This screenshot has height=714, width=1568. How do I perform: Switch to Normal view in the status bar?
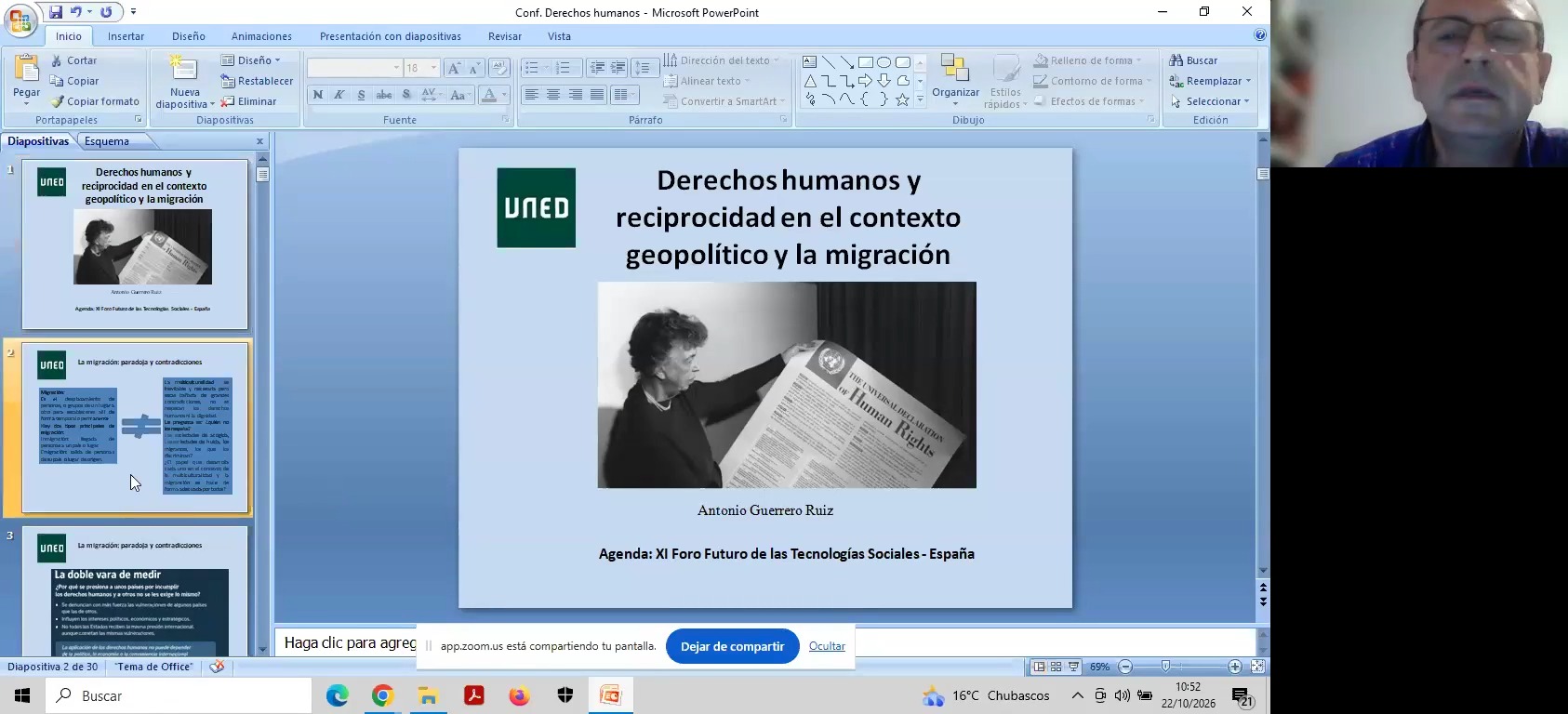tap(1039, 667)
